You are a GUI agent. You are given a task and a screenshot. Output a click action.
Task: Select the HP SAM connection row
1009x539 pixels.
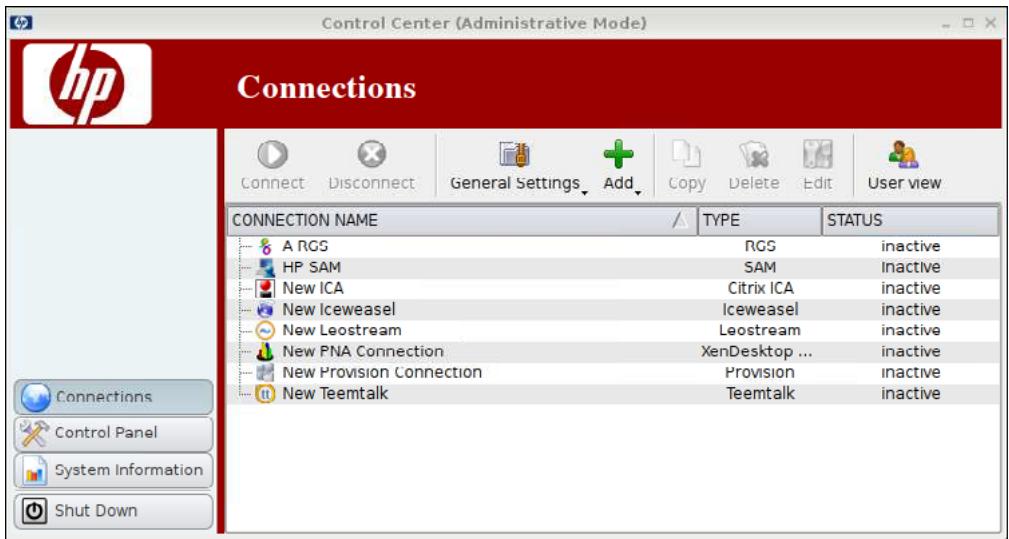pos(613,268)
